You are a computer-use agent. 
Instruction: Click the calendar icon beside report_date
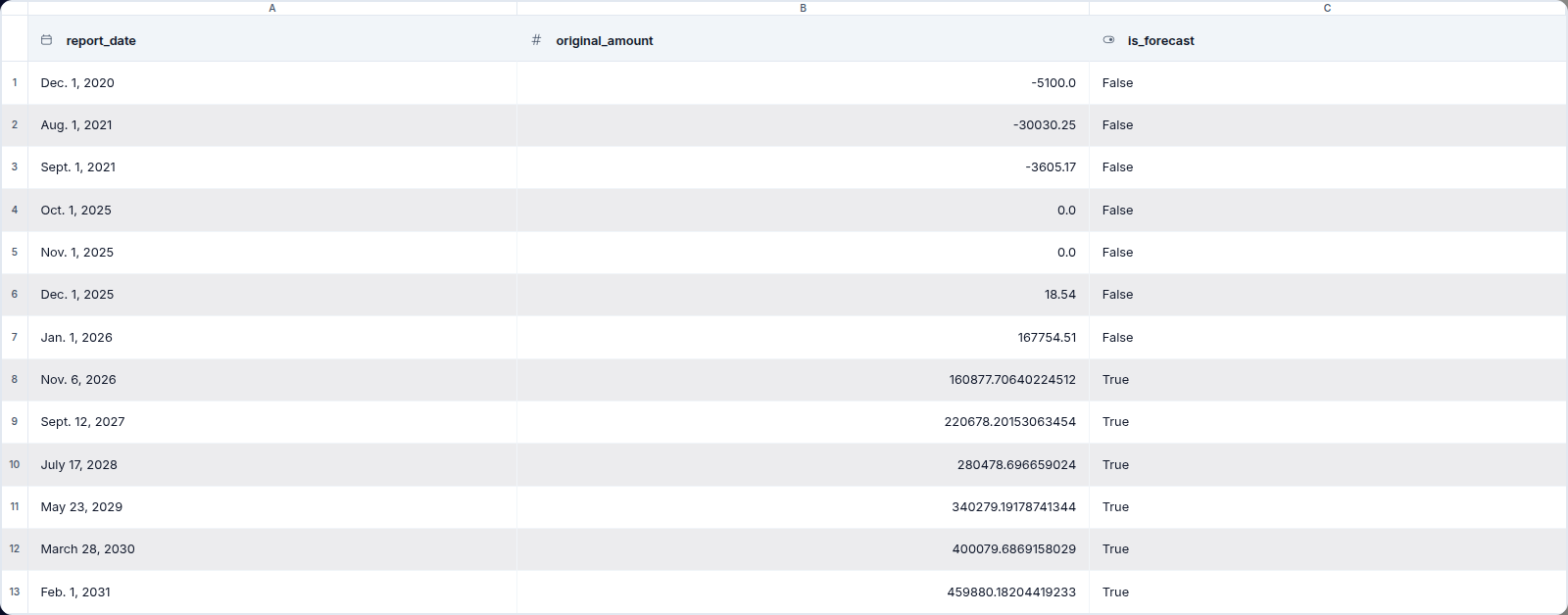[46, 40]
